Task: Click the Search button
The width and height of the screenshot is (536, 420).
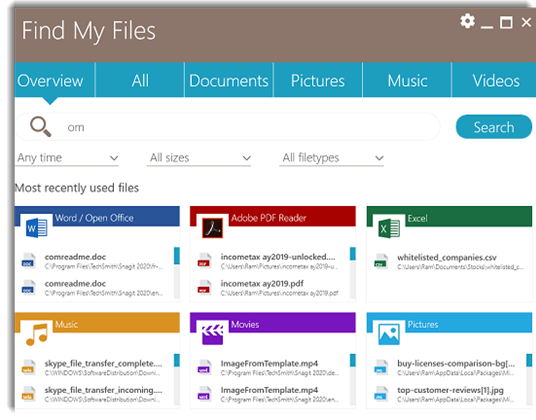Action: [x=494, y=127]
